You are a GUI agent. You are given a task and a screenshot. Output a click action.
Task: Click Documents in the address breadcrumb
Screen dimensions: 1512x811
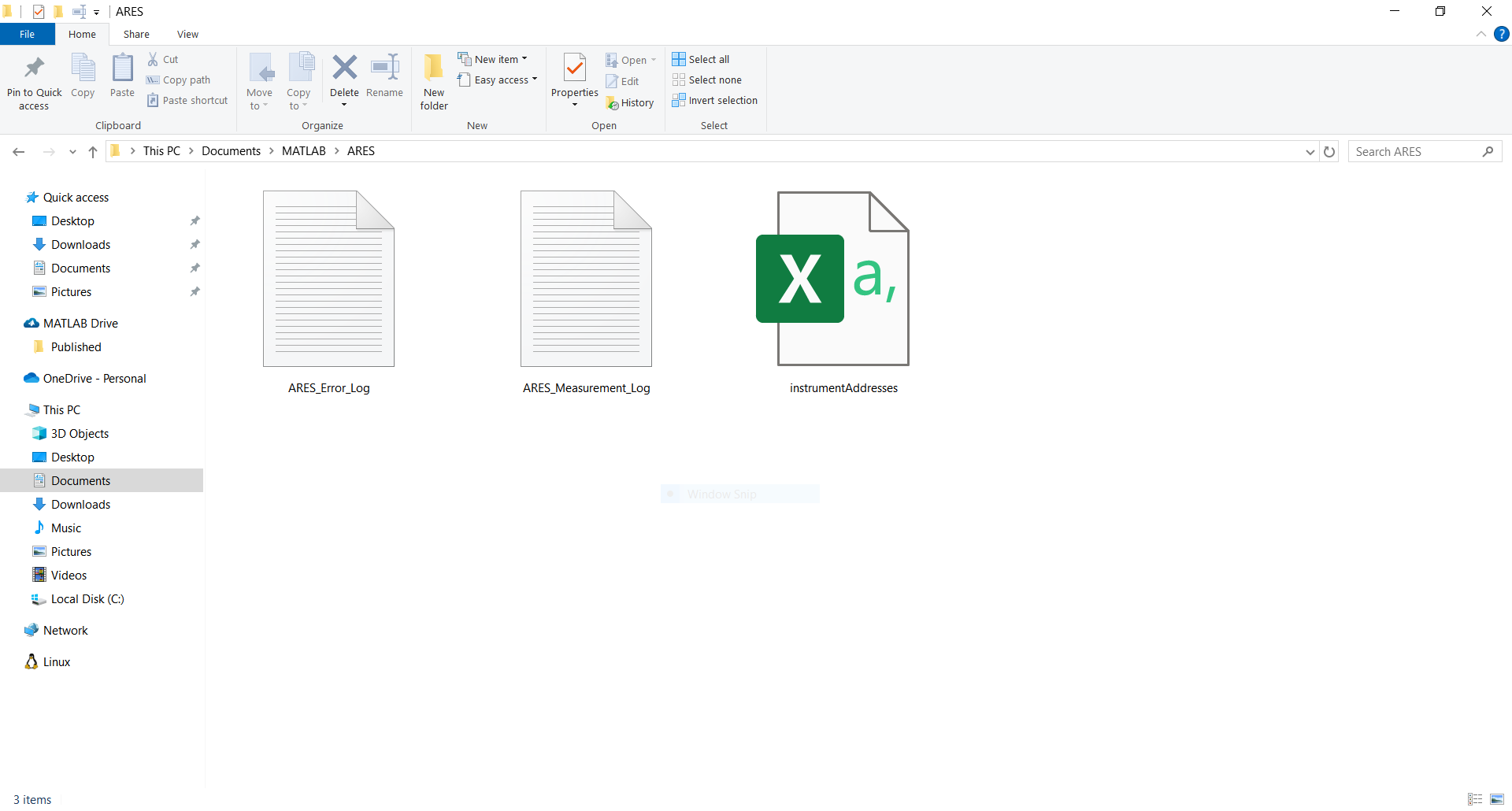[x=231, y=151]
